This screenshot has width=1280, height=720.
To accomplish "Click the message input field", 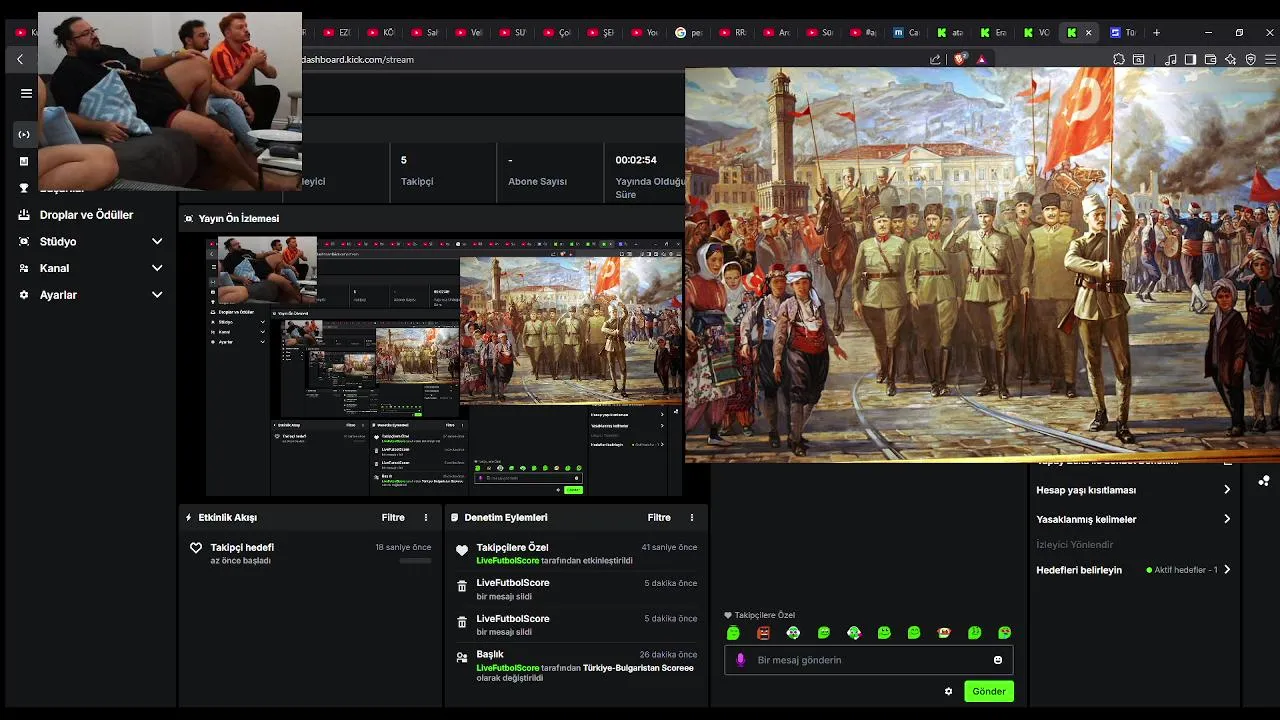I will 868,660.
